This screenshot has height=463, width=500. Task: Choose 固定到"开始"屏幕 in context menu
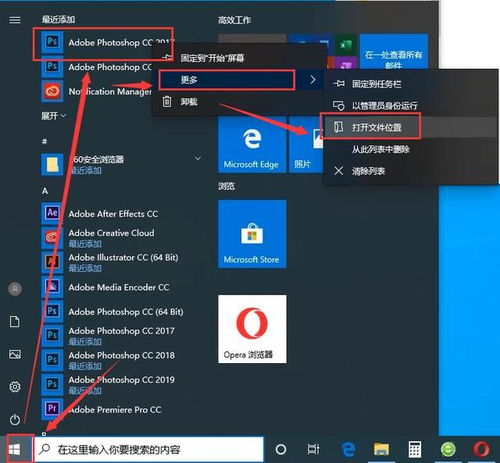click(x=239, y=58)
